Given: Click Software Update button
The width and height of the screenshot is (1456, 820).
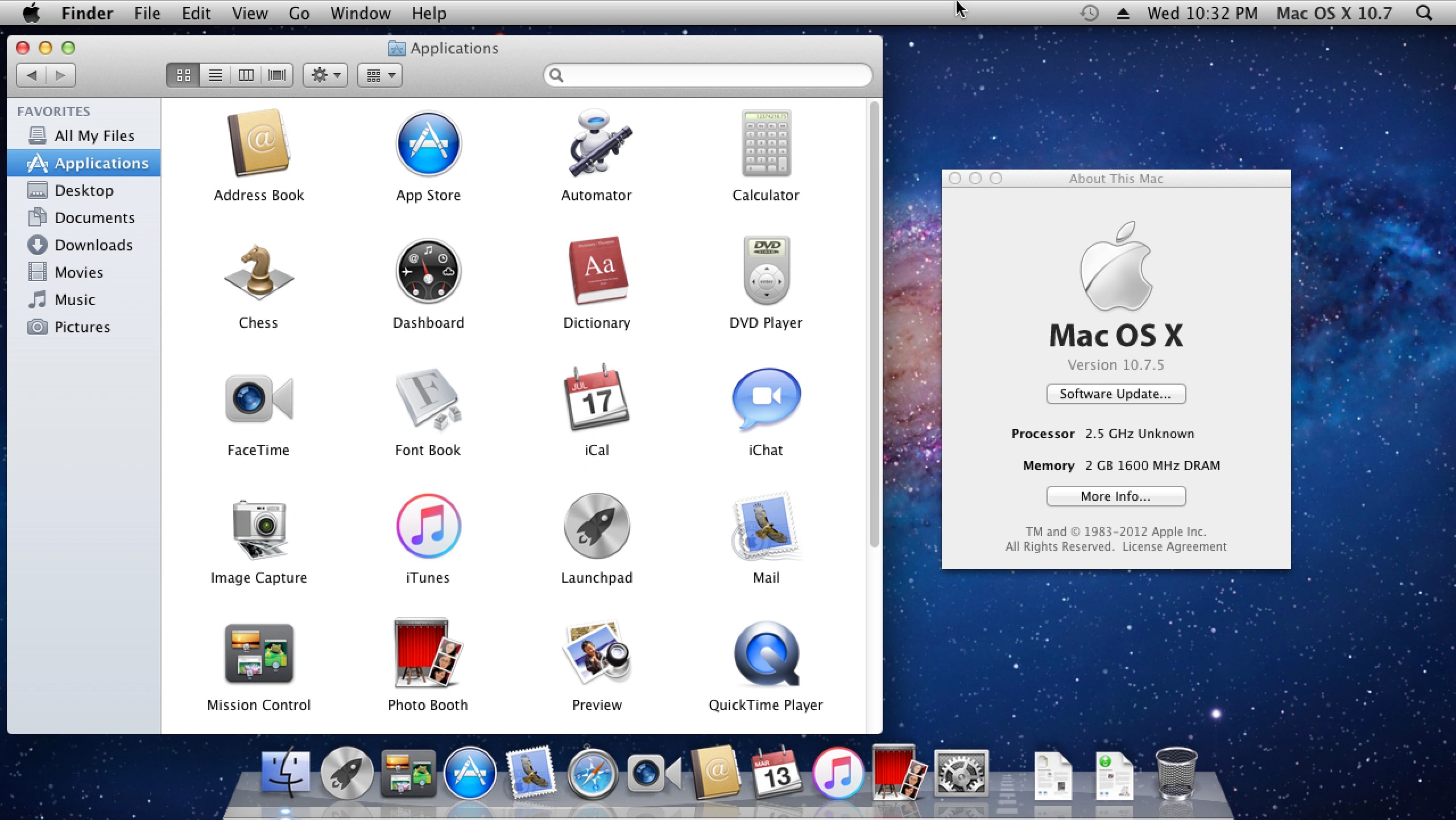Looking at the screenshot, I should point(1115,393).
